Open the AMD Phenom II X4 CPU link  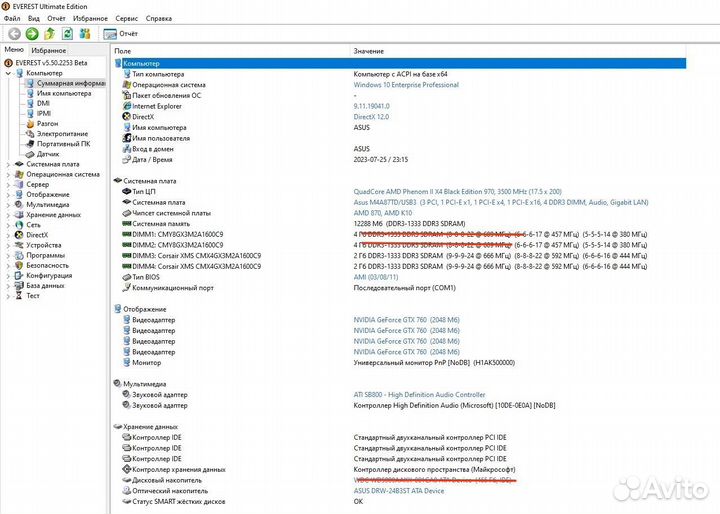pos(457,192)
